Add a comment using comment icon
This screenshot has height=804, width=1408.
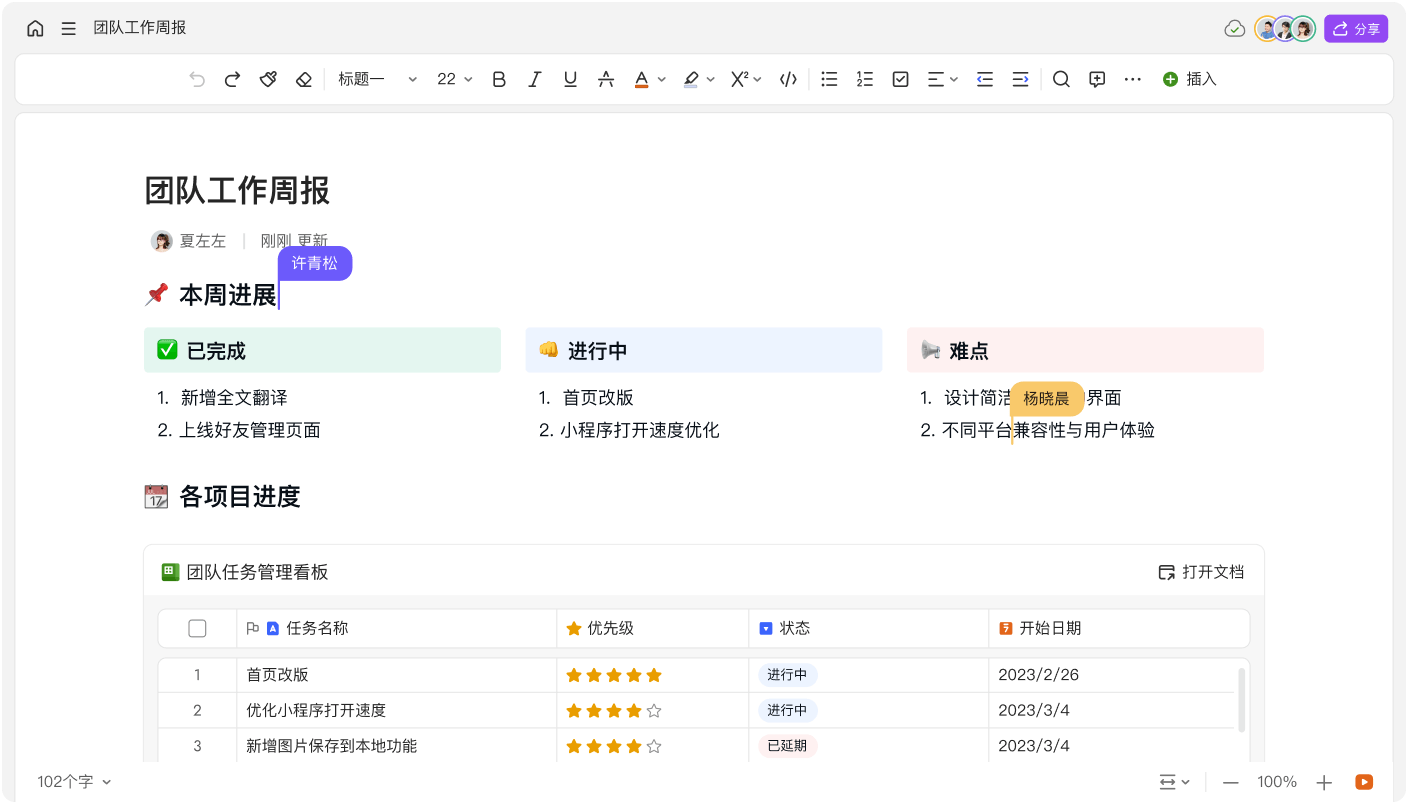[1097, 79]
